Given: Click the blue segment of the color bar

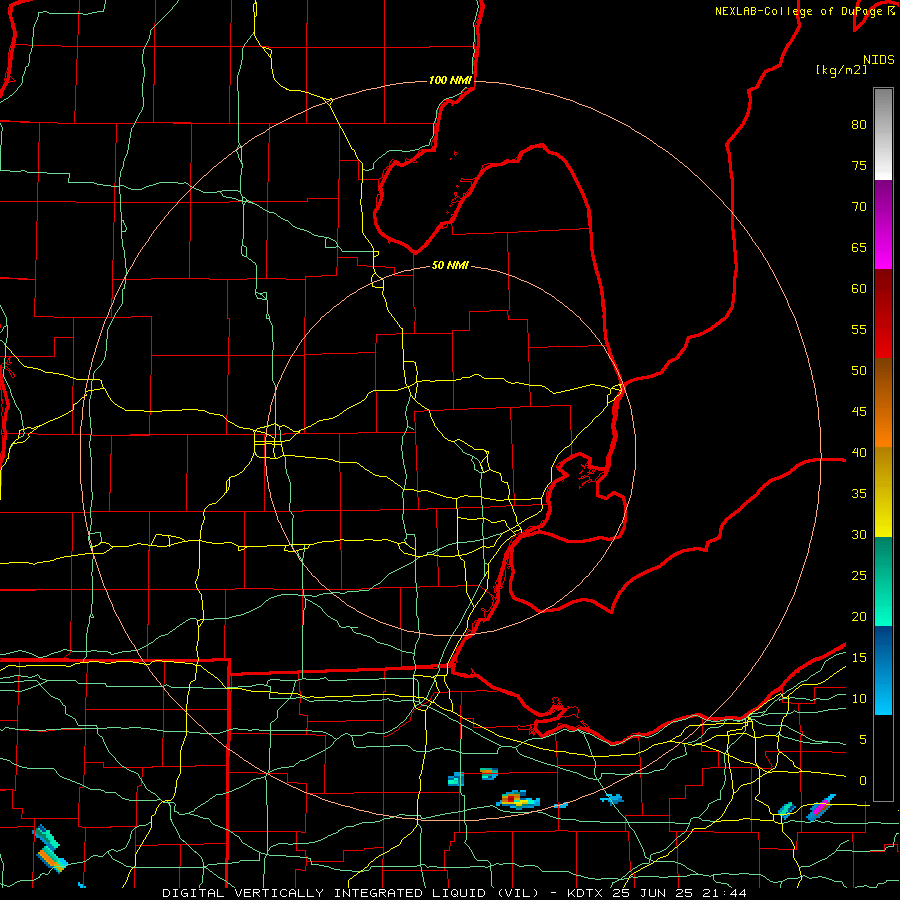Looking at the screenshot, I should (x=883, y=670).
